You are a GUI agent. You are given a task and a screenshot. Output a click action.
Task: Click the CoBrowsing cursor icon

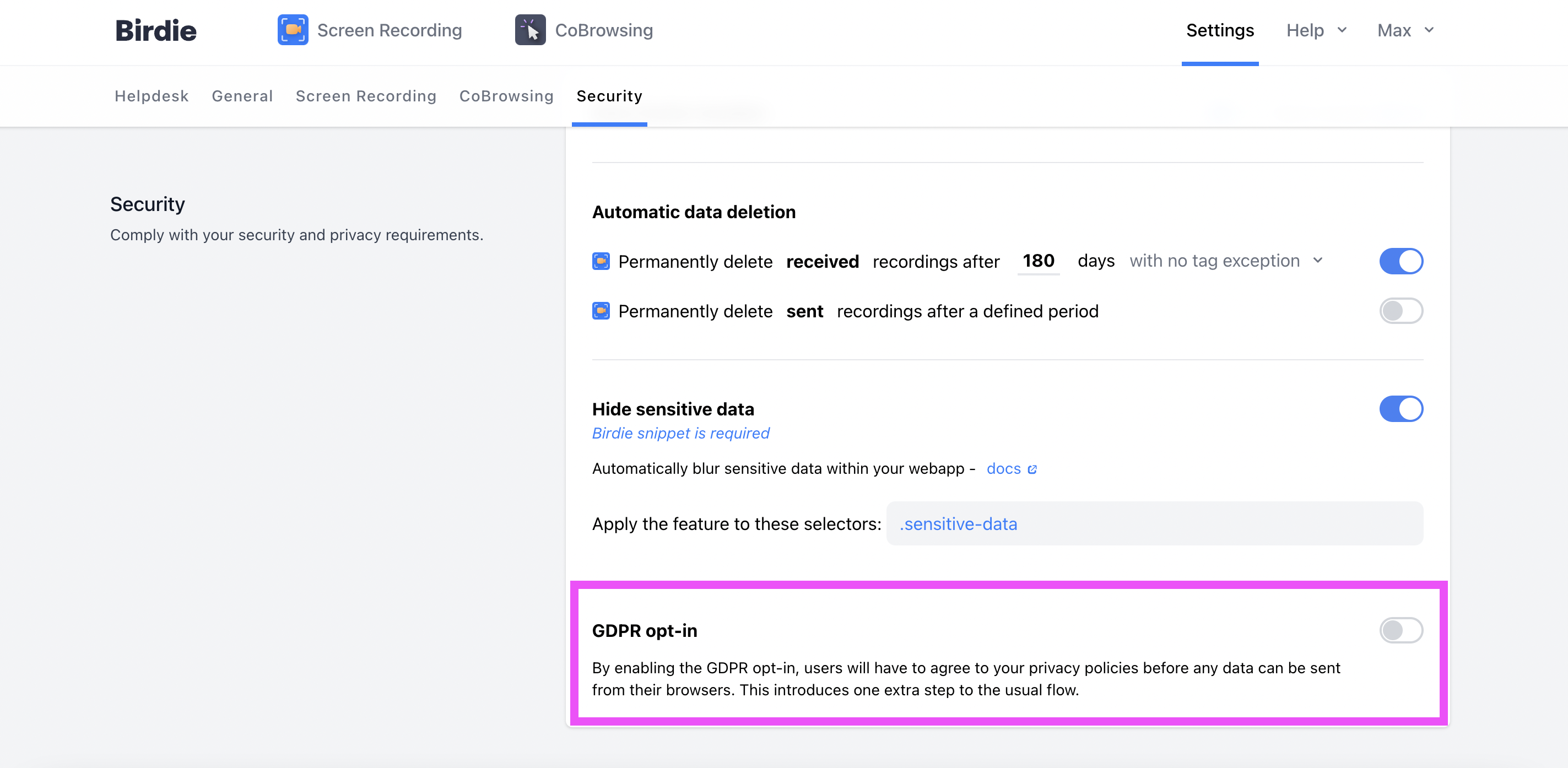click(x=529, y=30)
